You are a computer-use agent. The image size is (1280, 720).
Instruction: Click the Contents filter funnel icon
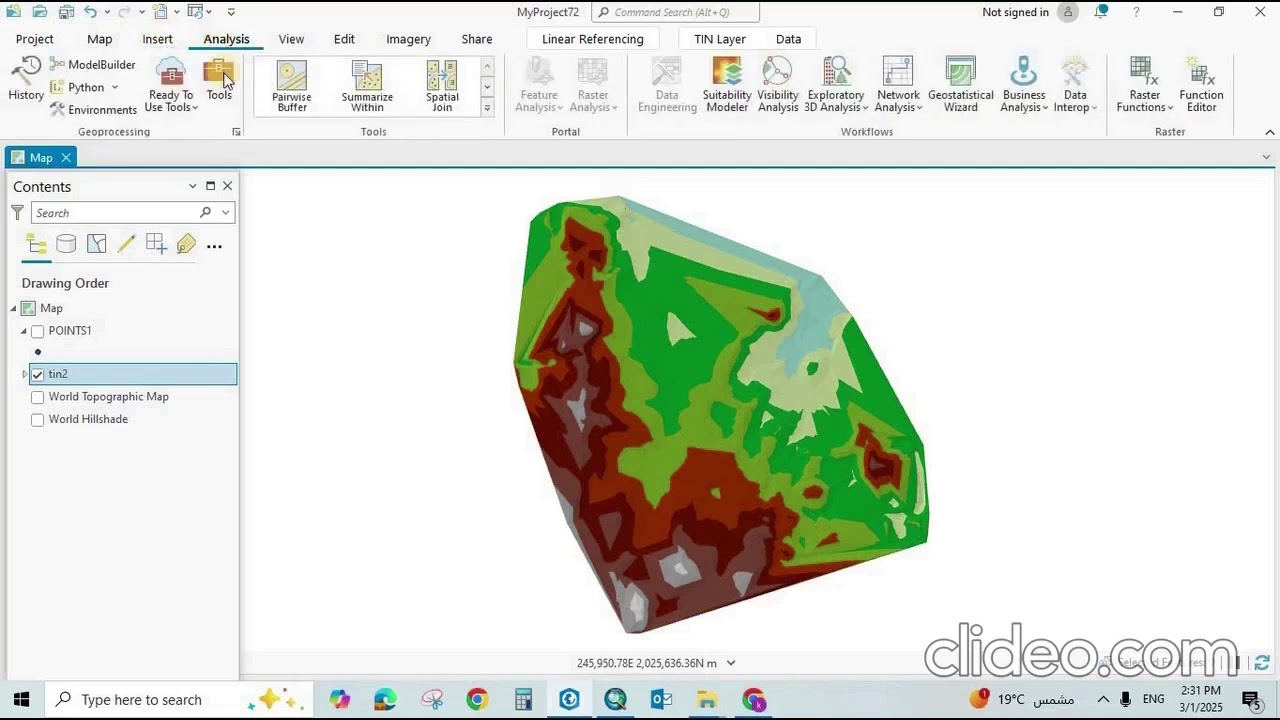coord(17,212)
